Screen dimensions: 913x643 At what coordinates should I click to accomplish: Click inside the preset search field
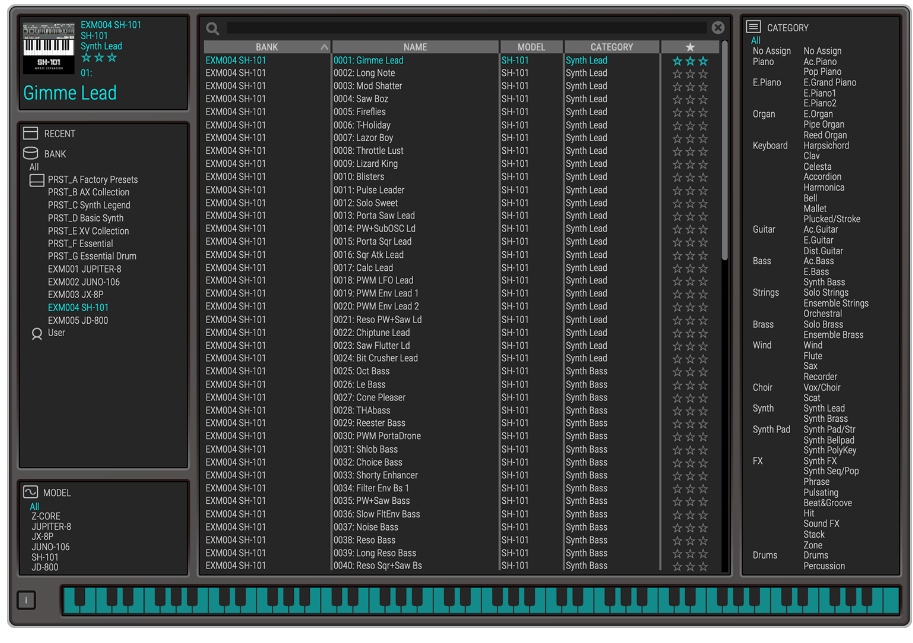pos(466,28)
